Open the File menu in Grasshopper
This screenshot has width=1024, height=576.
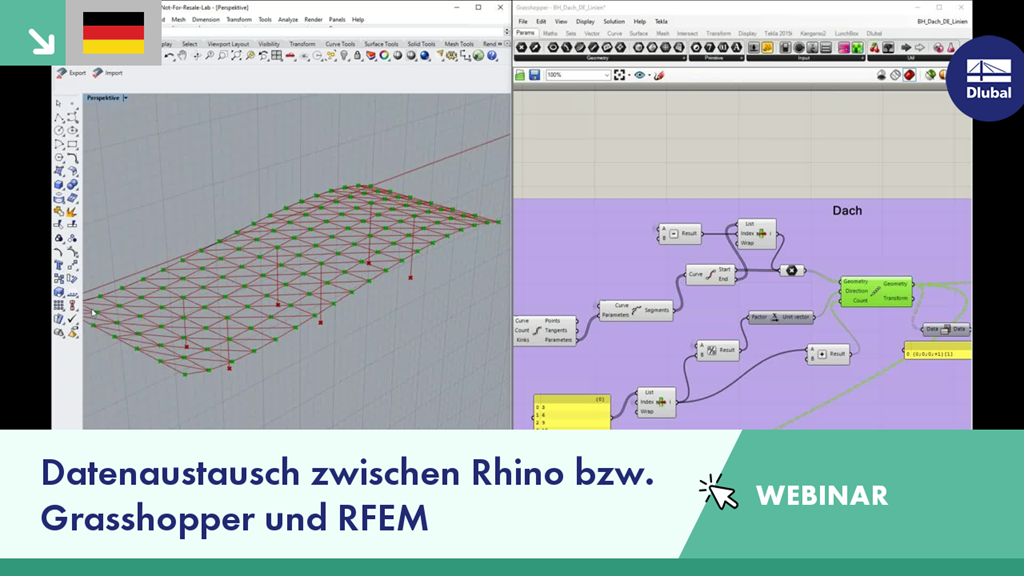coord(523,22)
